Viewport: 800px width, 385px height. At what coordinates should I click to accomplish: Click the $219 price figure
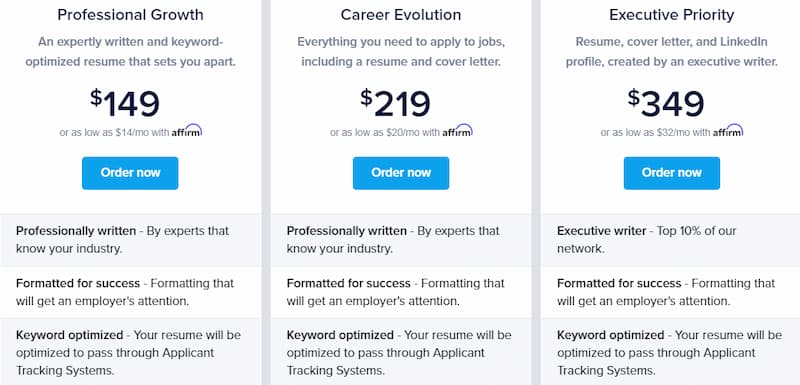(x=395, y=104)
